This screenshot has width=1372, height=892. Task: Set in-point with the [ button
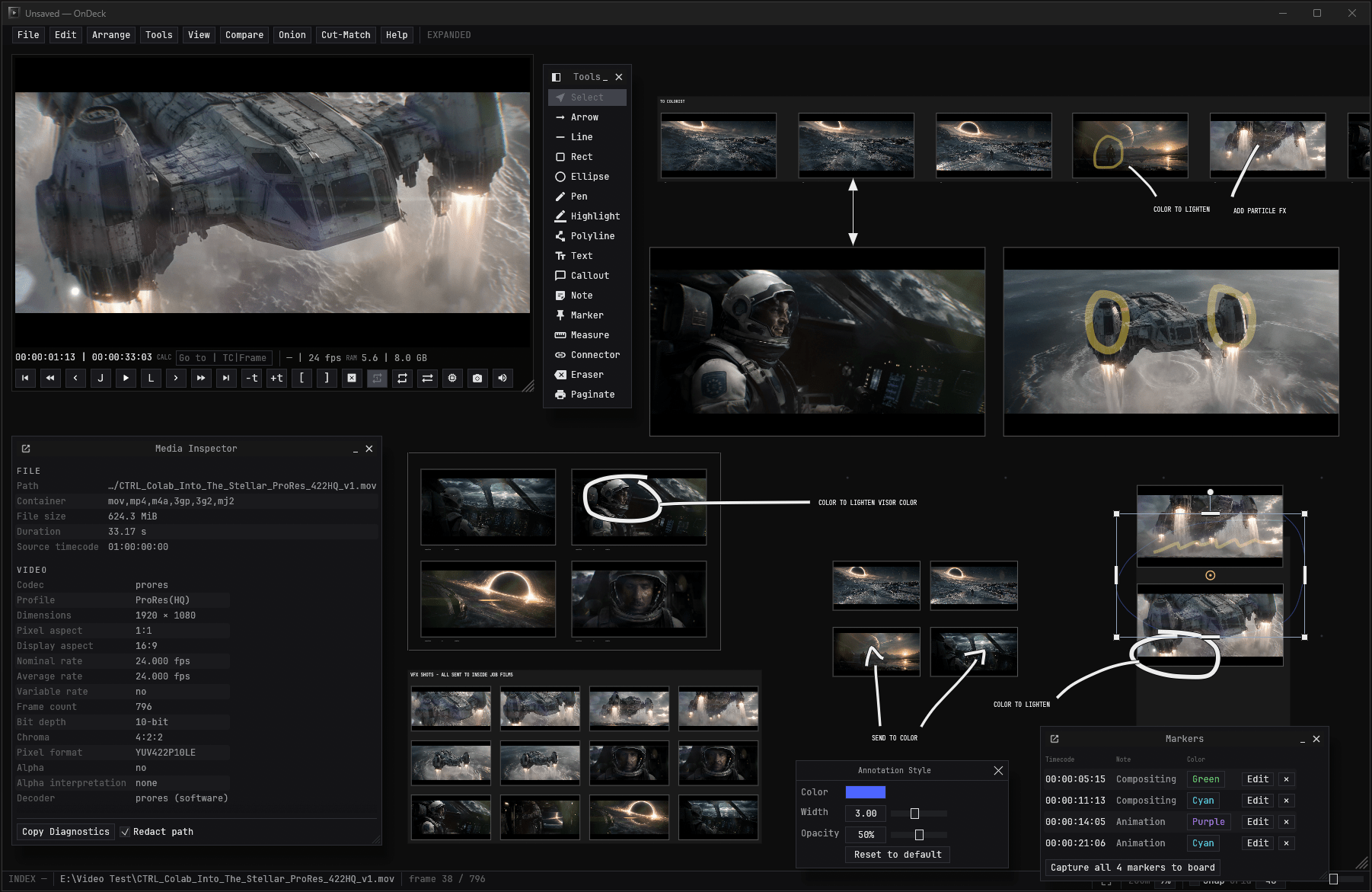302,378
